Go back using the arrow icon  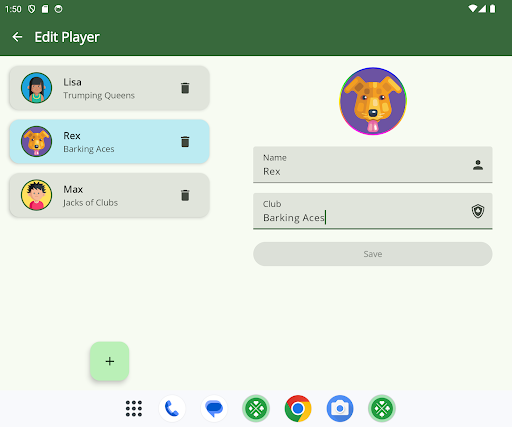17,37
